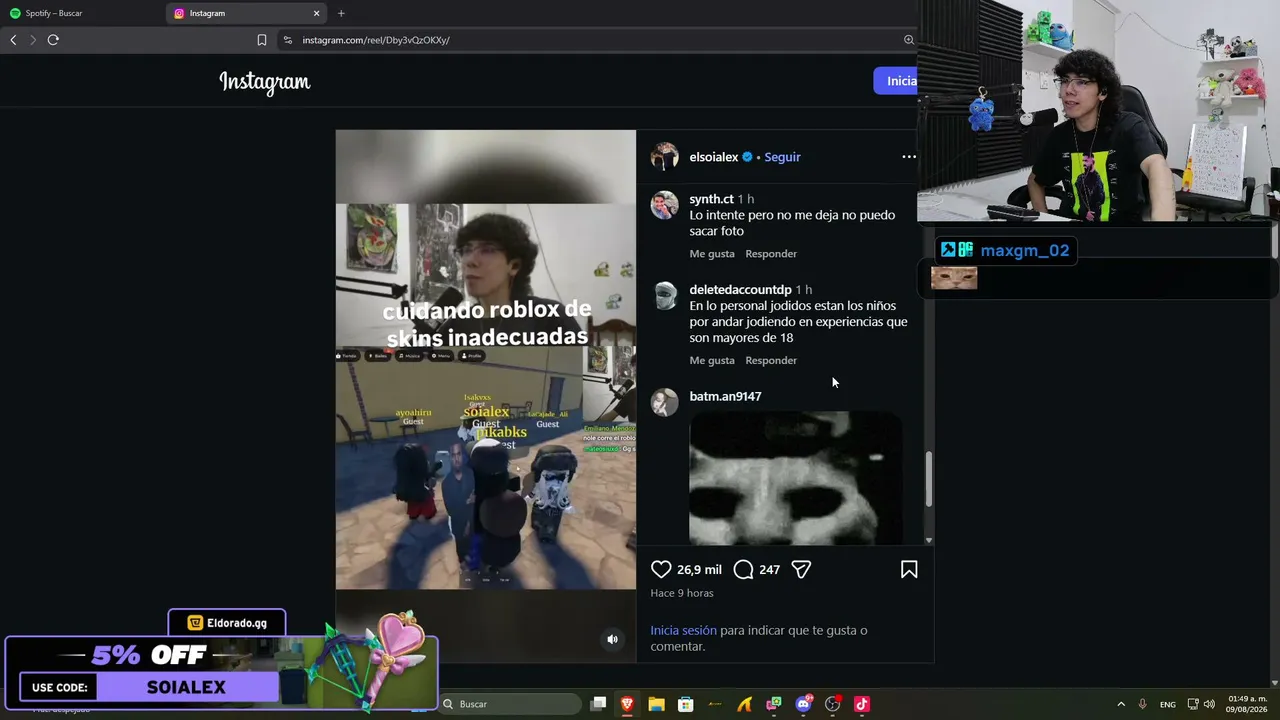This screenshot has height=720, width=1280.
Task: Open the Eldorado.gg banner label
Action: coord(227,623)
